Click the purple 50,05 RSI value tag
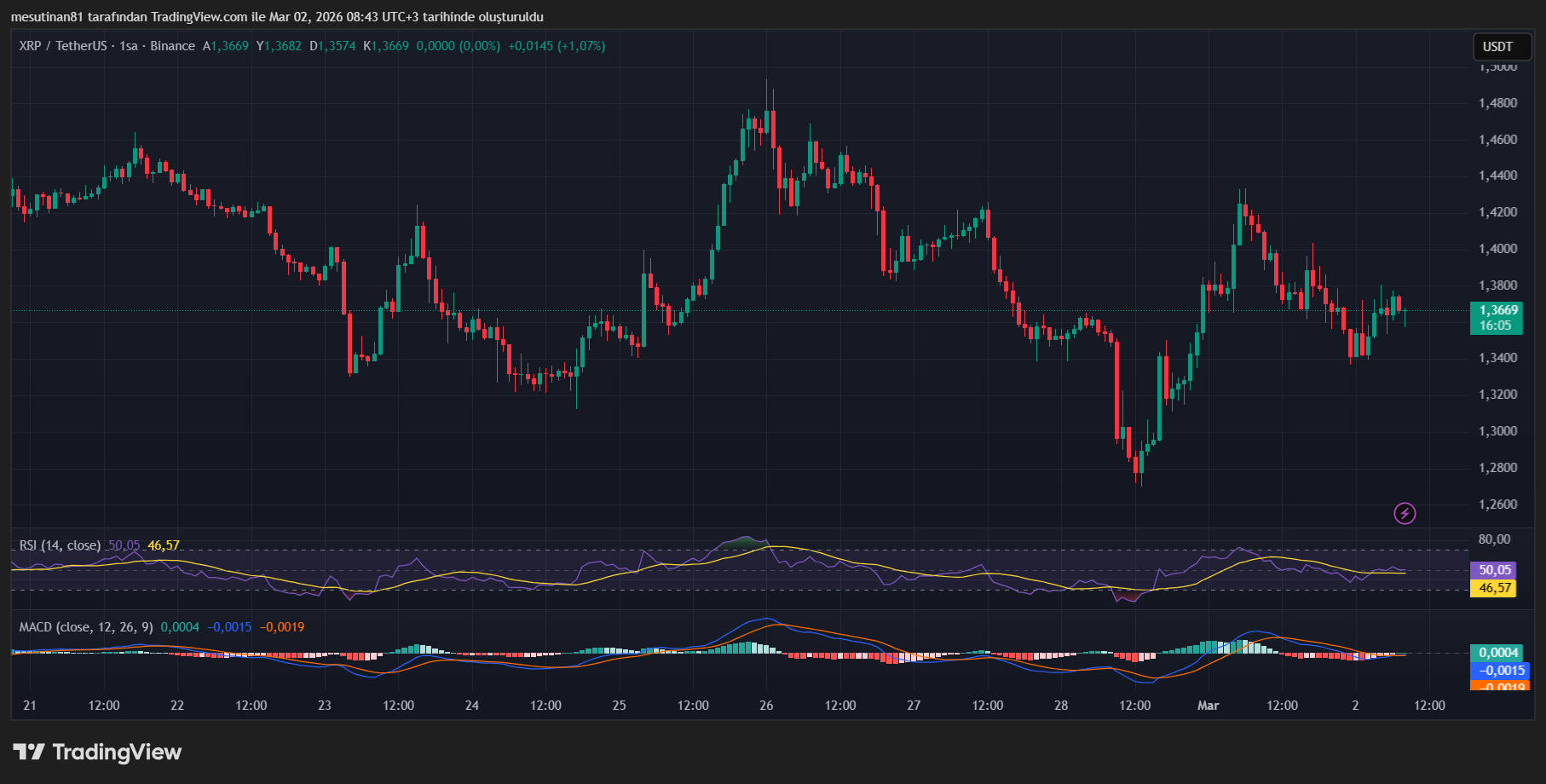Screen dimensions: 1546x784 point(1494,569)
